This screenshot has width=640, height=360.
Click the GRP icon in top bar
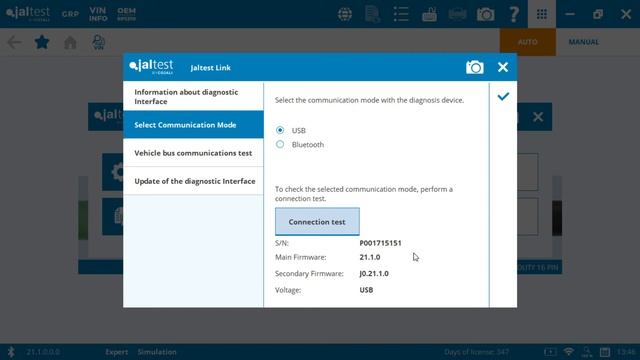coord(70,14)
